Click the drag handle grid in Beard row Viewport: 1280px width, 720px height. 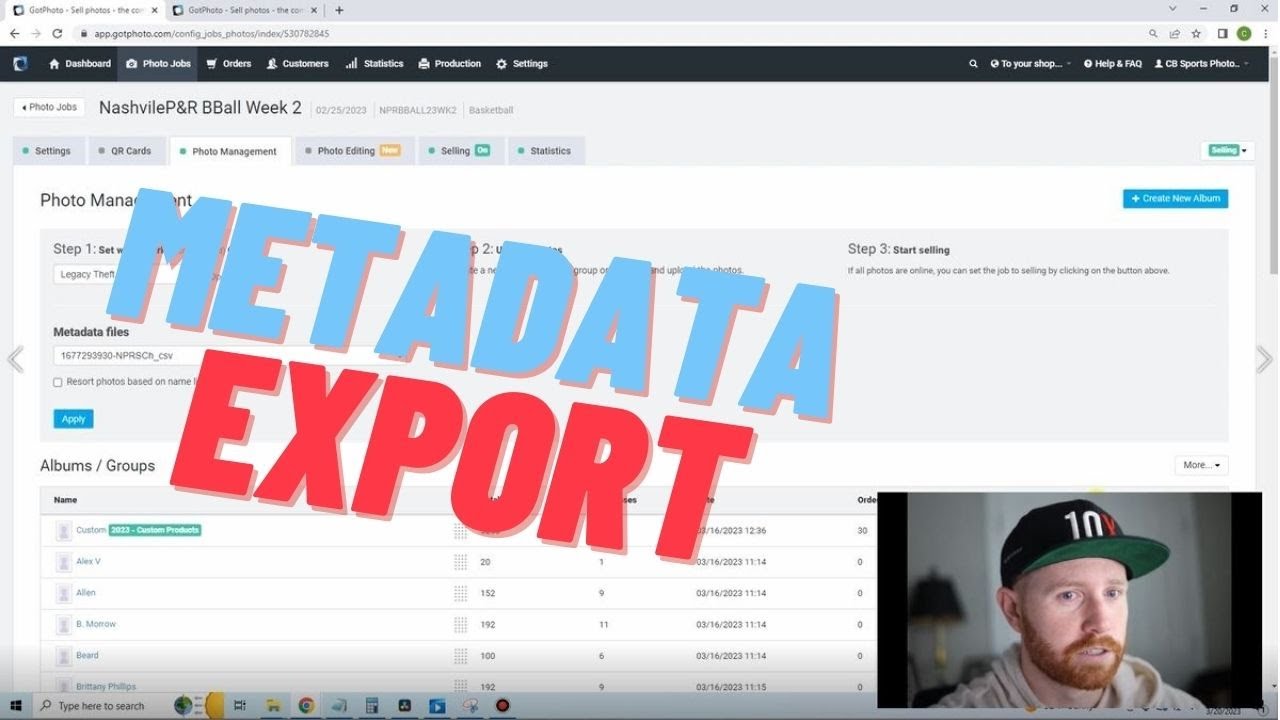(x=460, y=656)
